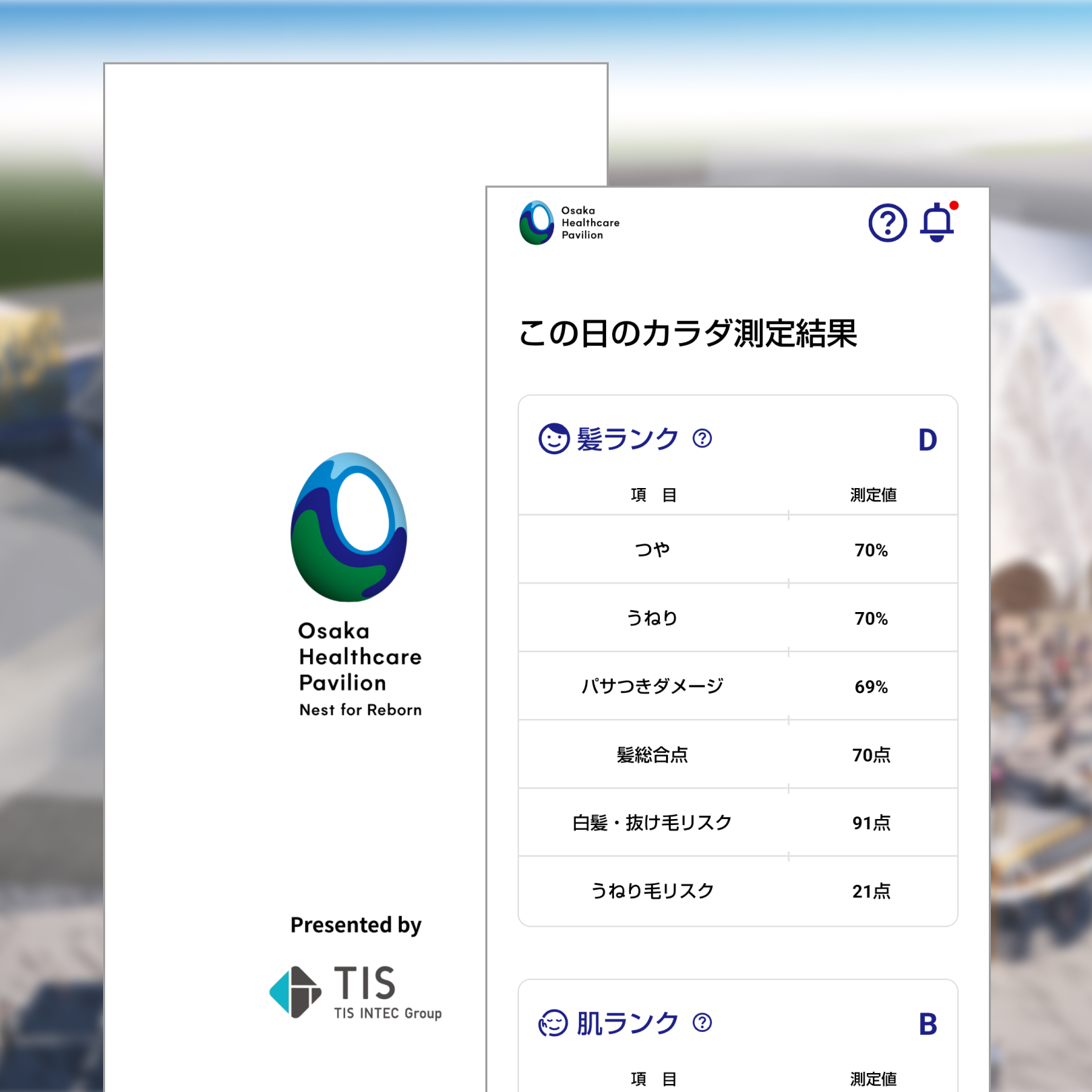Open the help icon next to 髪ランク
Image resolution: width=1092 pixels, height=1092 pixels.
(702, 439)
